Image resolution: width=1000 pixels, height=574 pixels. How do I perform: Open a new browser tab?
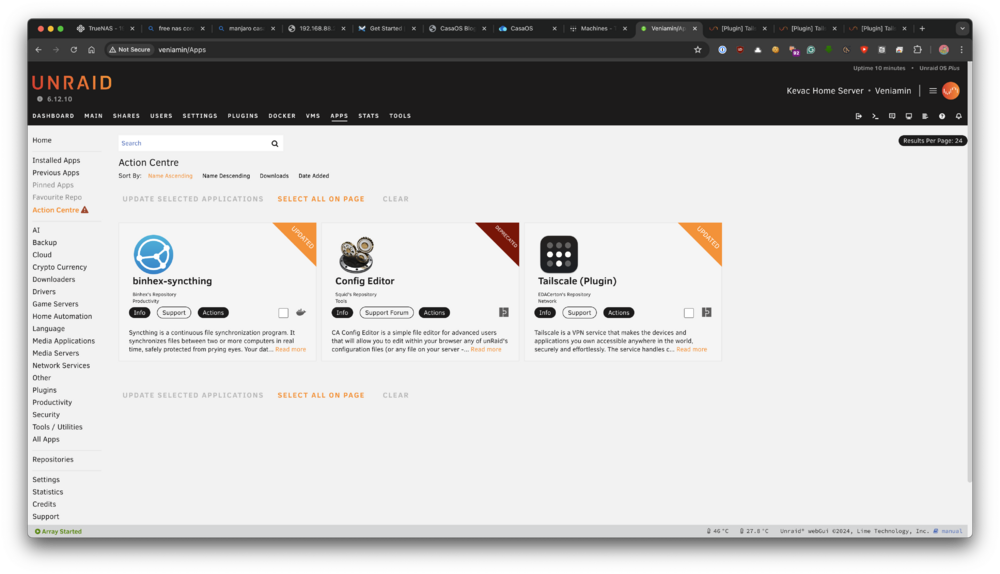click(x=922, y=28)
